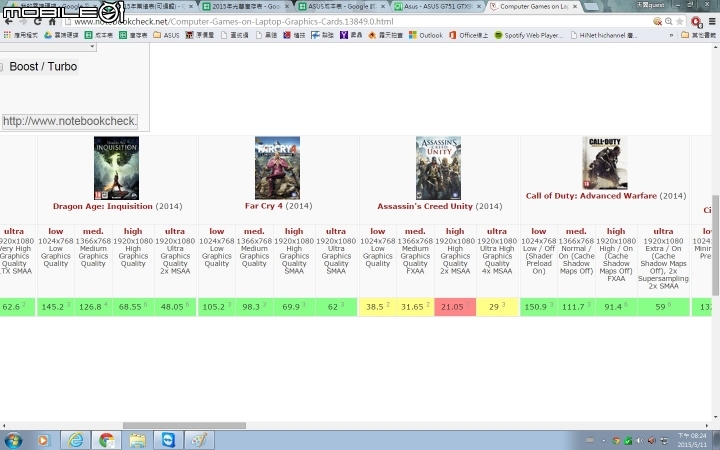Open media player icon in taskbar
Viewport: 720px width, 450px height.
[43, 441]
